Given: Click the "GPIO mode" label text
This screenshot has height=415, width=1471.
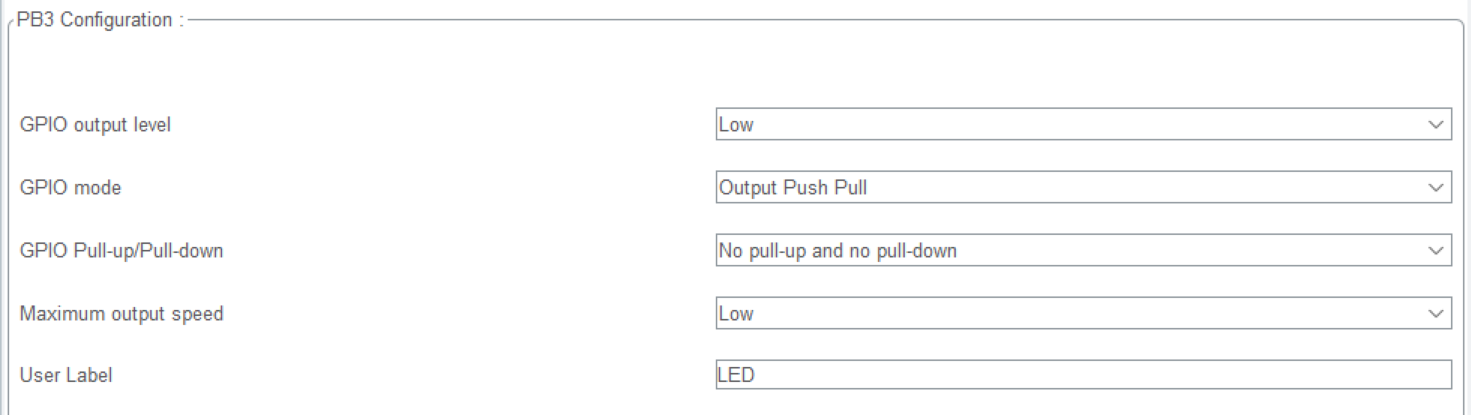Looking at the screenshot, I should [x=63, y=188].
